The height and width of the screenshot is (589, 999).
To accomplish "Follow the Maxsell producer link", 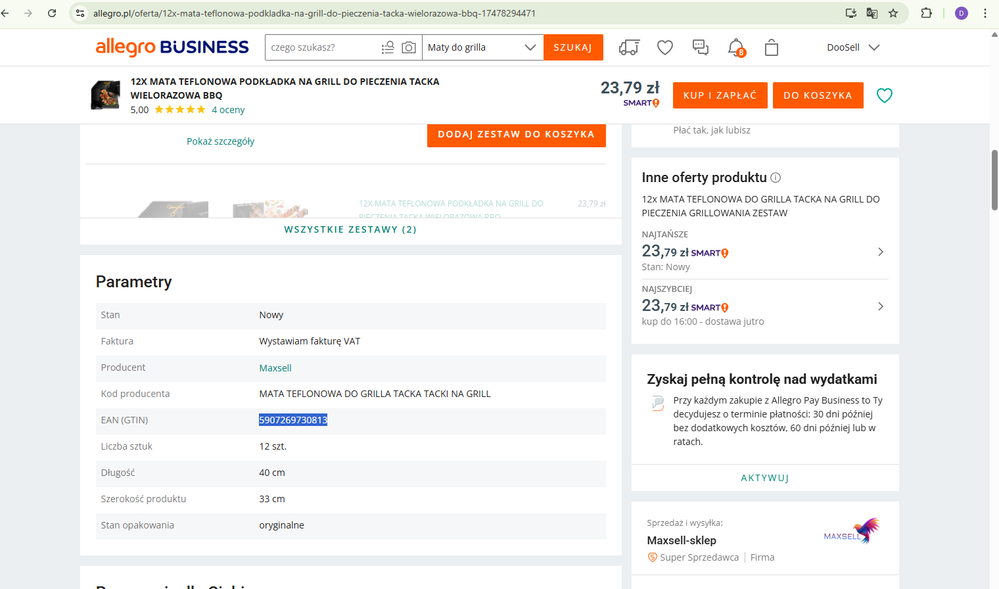I will click(x=275, y=368).
